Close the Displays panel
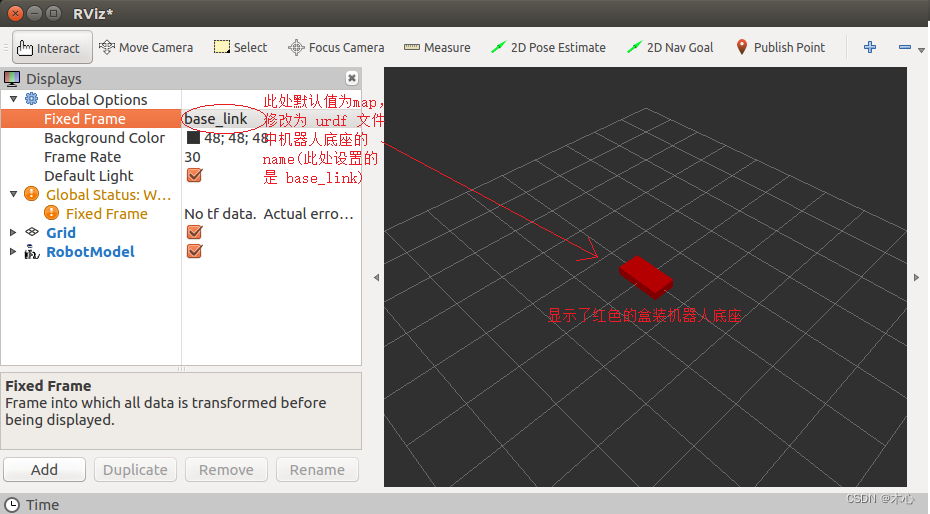This screenshot has width=930, height=514. click(x=352, y=78)
